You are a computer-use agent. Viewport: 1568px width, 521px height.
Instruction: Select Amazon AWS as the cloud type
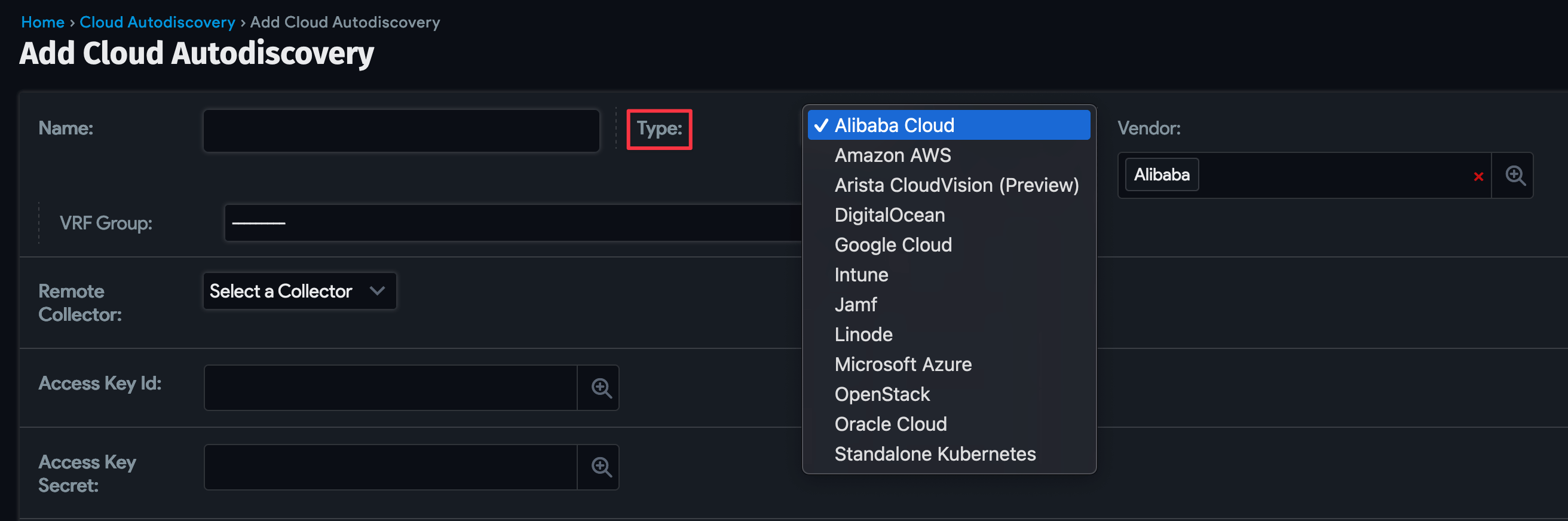tap(892, 155)
